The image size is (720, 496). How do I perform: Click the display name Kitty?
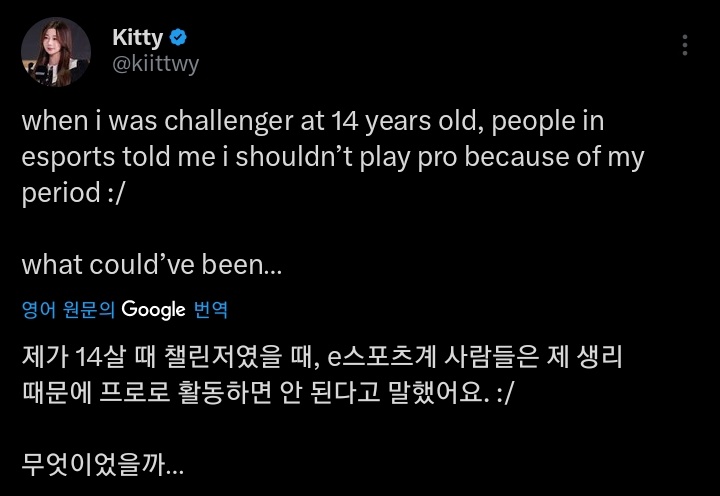pyautogui.click(x=138, y=38)
